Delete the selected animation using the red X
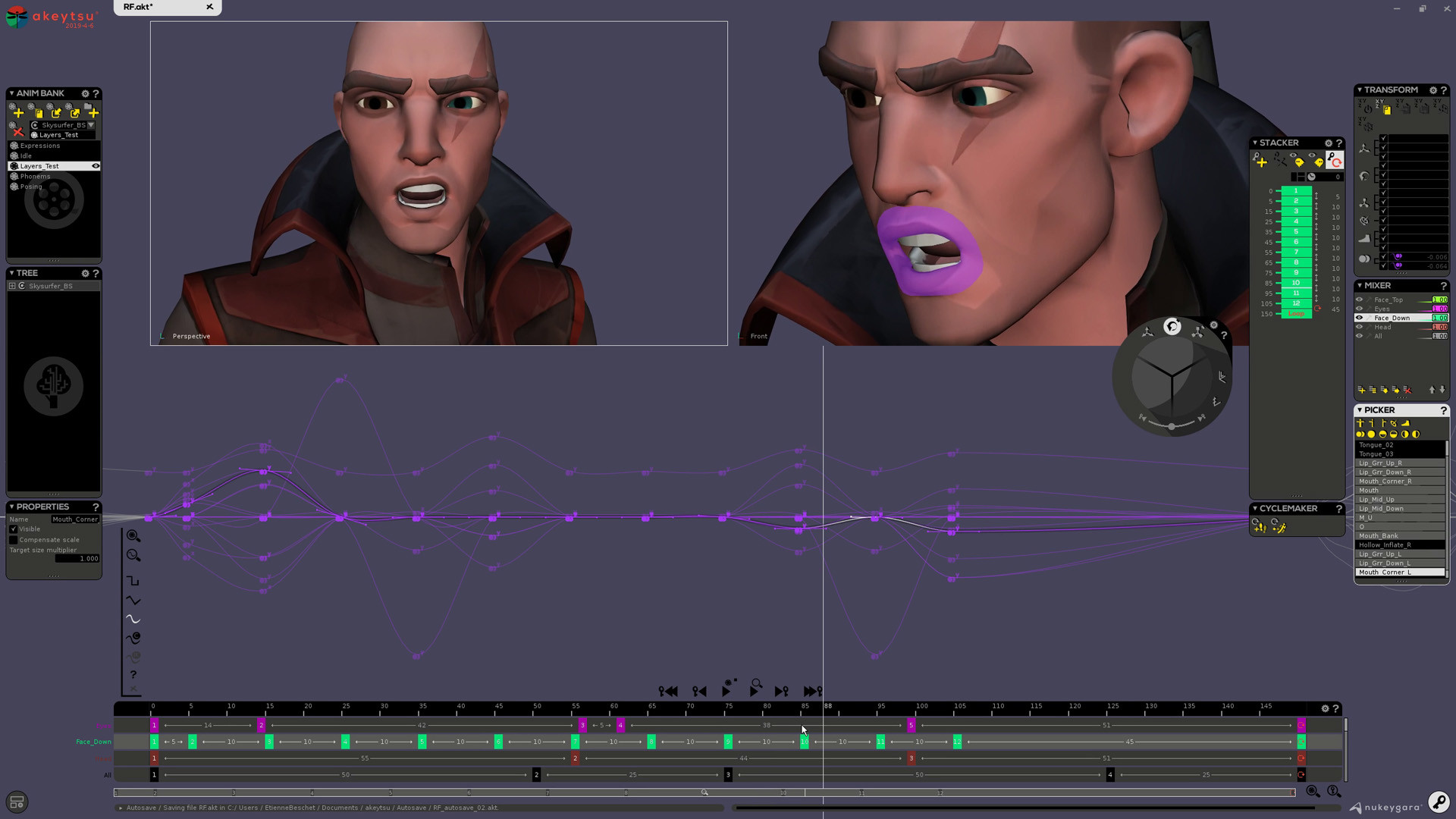 coord(18,131)
